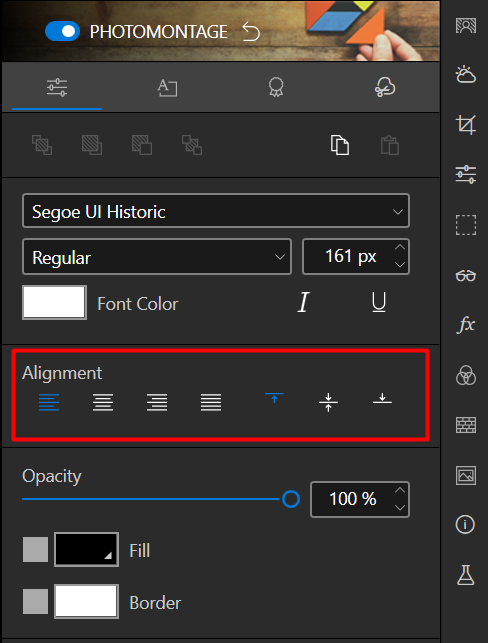
Task: Open the crop tool in sidebar
Action: (x=466, y=124)
